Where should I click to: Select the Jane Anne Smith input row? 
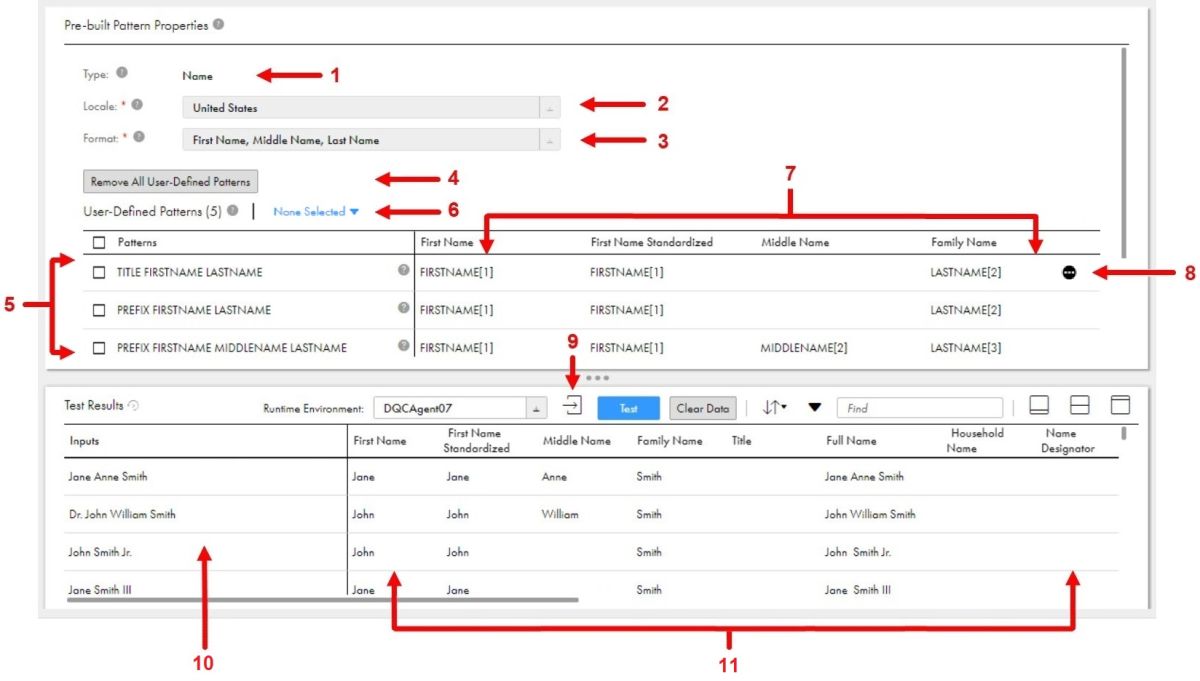107,477
